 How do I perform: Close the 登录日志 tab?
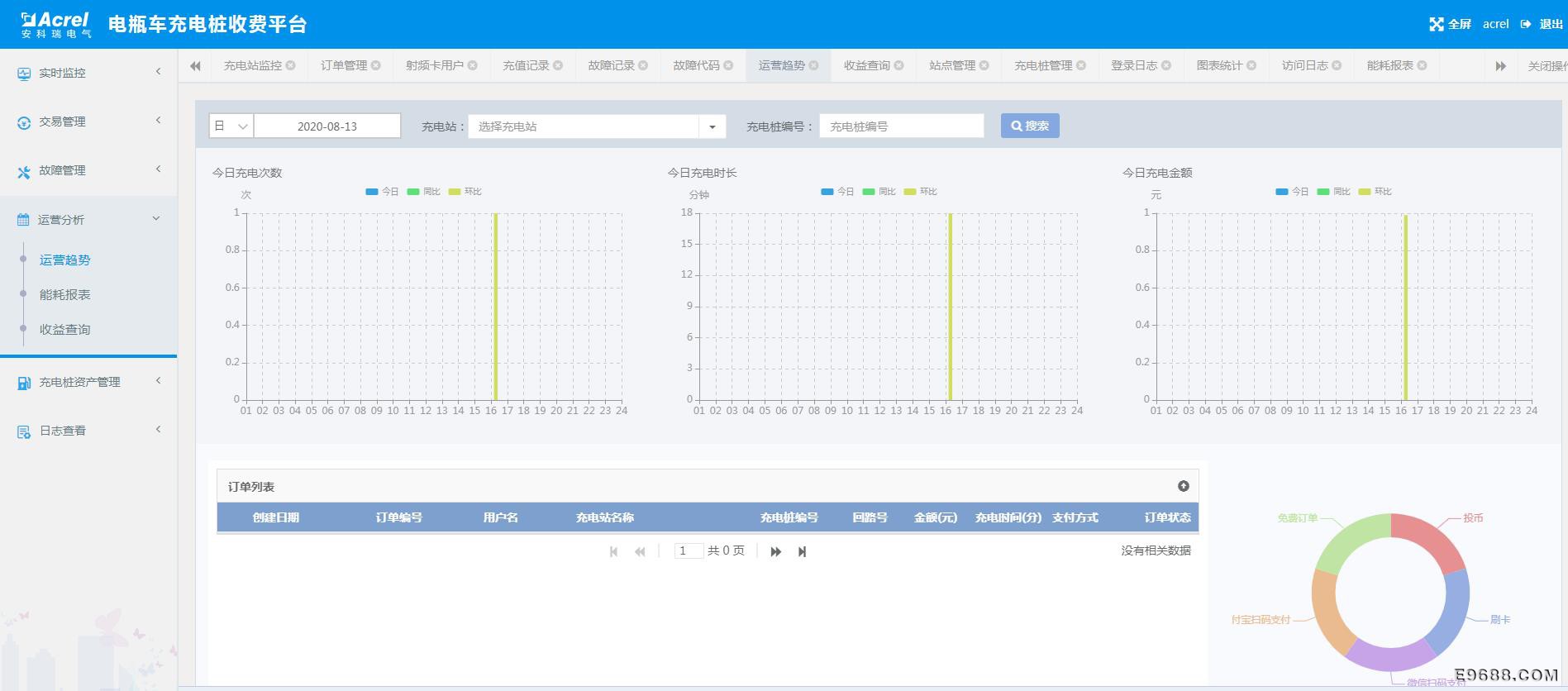[1166, 65]
